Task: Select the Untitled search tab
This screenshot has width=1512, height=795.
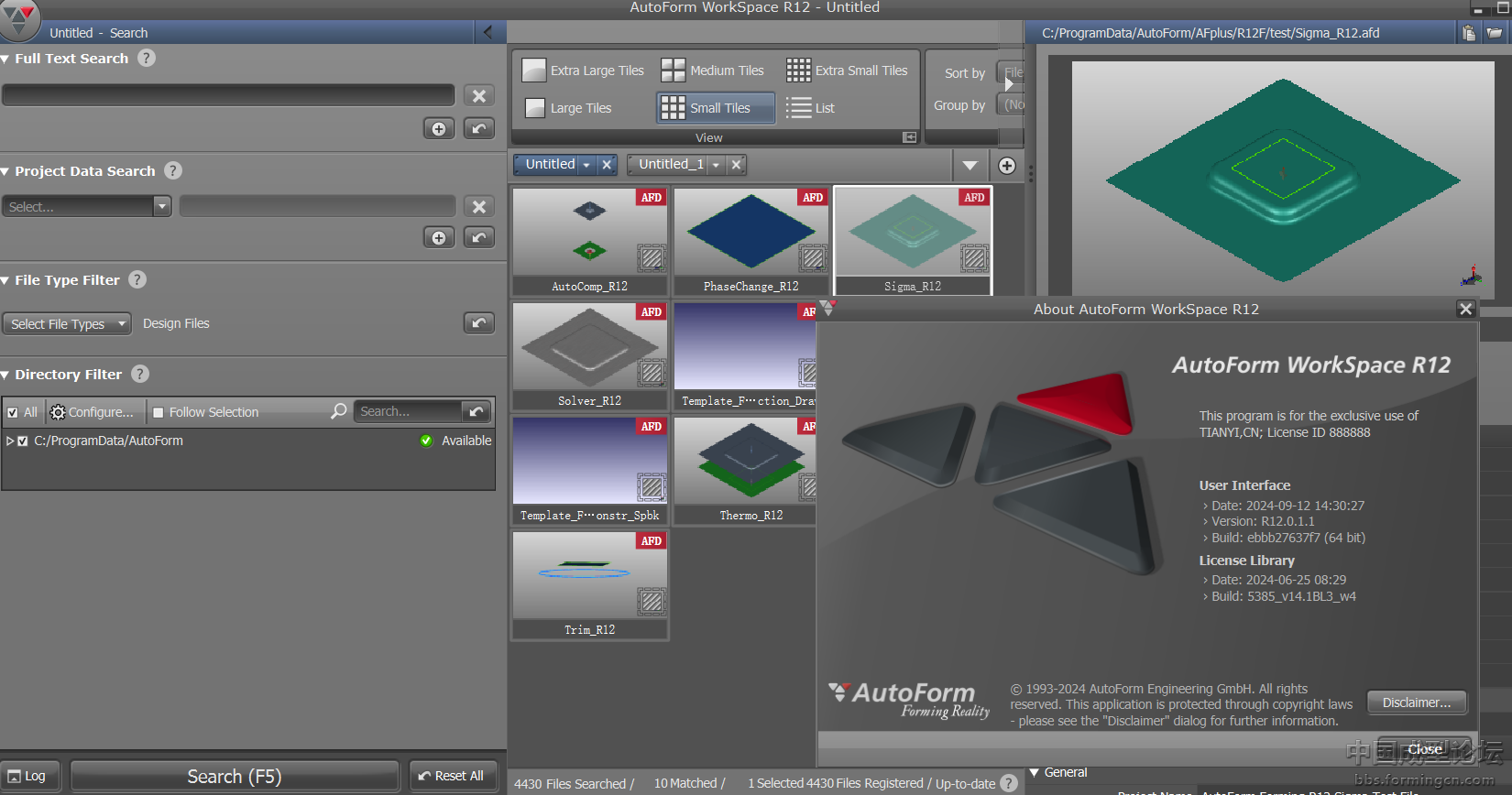Action: (550, 165)
